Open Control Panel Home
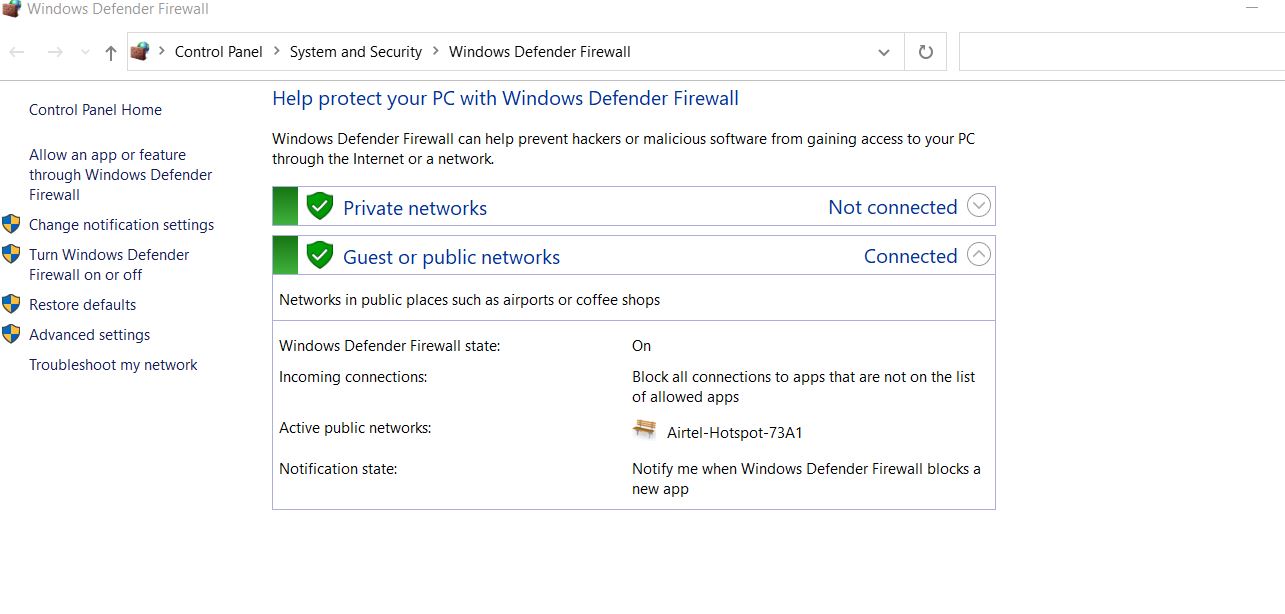Image resolution: width=1285 pixels, height=614 pixels. click(x=95, y=110)
